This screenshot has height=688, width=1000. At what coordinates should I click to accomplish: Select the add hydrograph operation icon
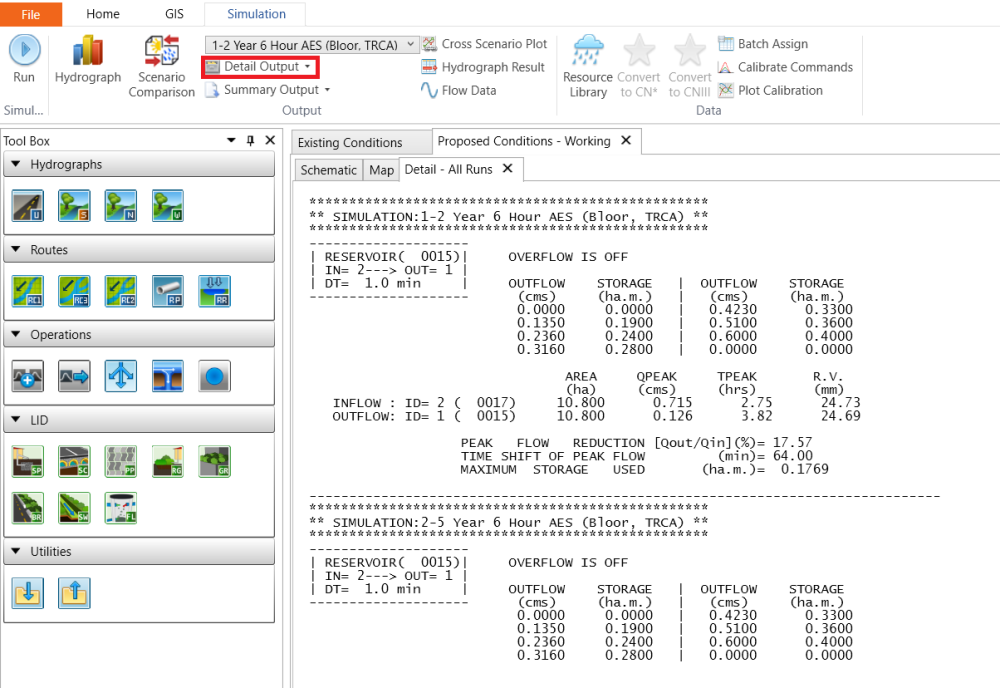[28, 376]
